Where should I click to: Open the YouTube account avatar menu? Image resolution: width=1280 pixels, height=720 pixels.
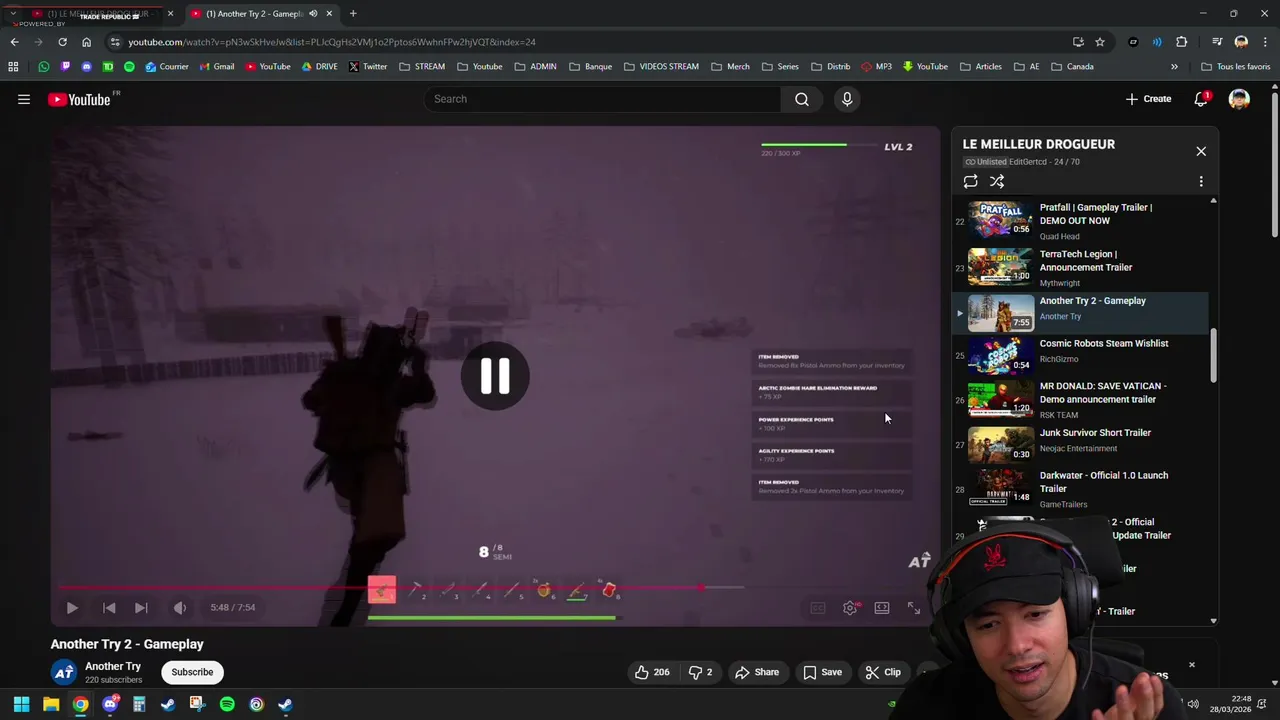(1239, 99)
